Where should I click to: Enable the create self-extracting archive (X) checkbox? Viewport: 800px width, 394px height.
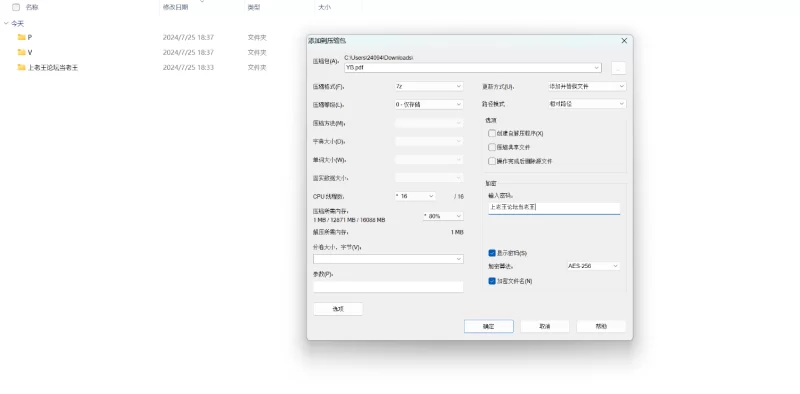(x=492, y=133)
